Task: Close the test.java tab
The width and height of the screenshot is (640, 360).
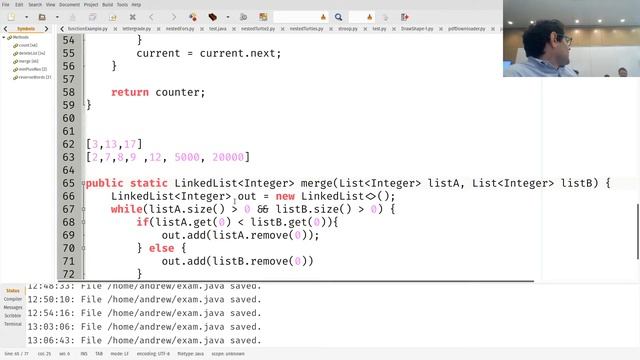Action: click(x=234, y=29)
